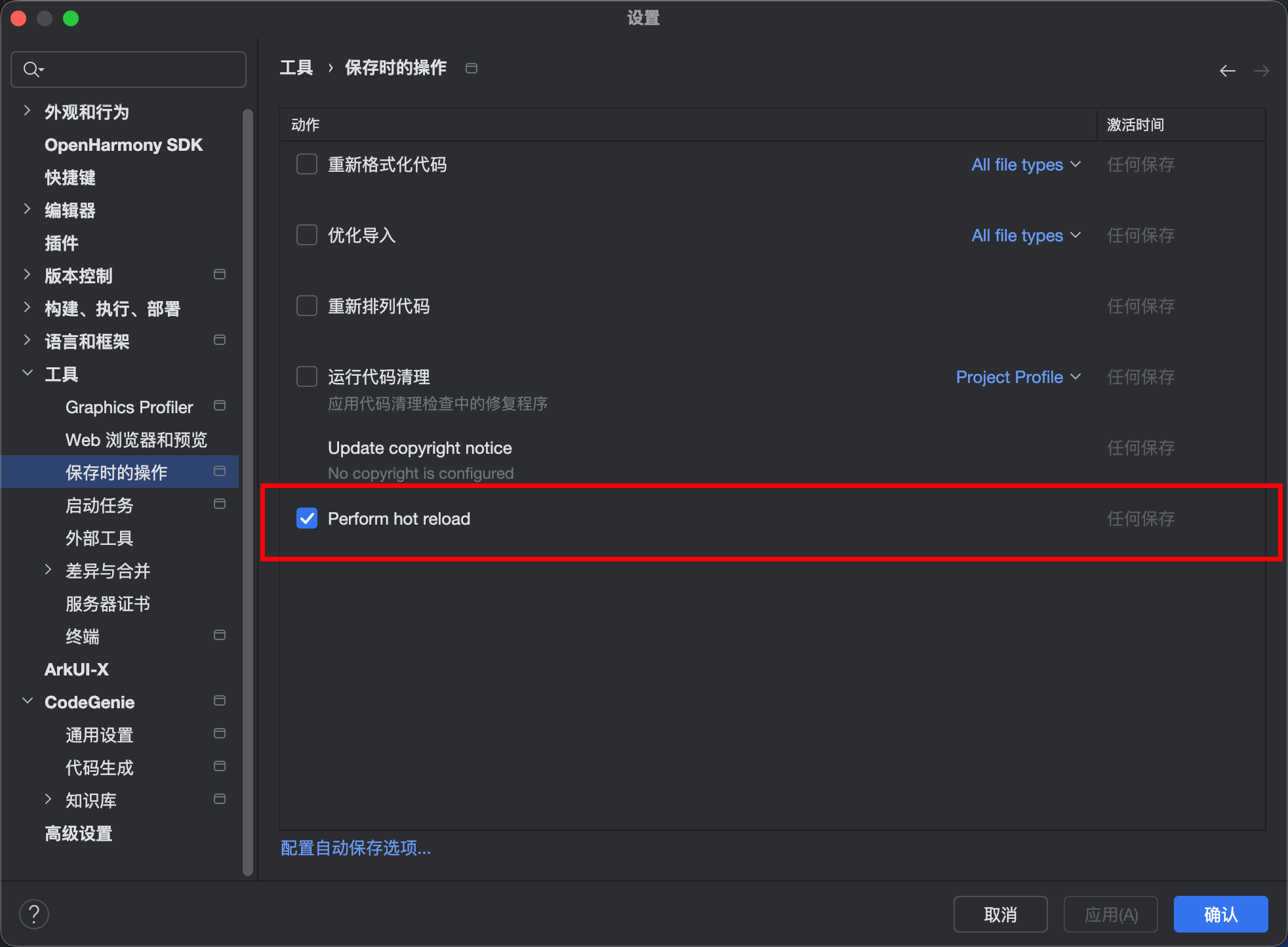Click the search magnifier icon
Viewport: 1288px width, 947px height.
click(x=31, y=70)
